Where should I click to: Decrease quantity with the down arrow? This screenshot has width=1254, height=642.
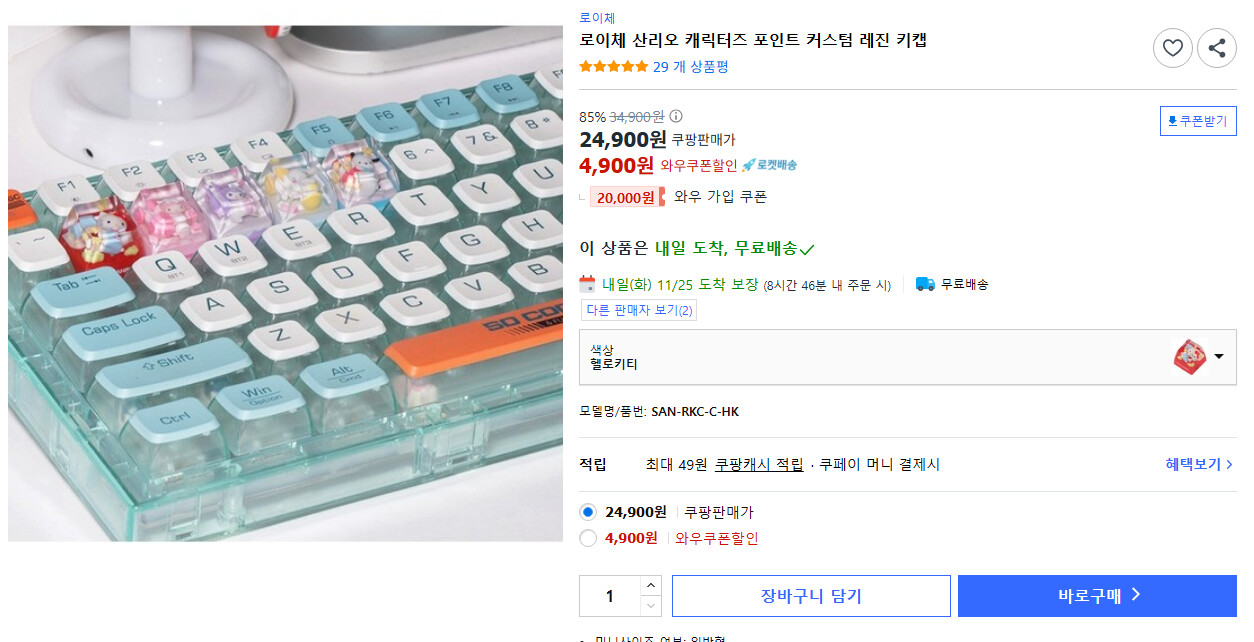651,606
